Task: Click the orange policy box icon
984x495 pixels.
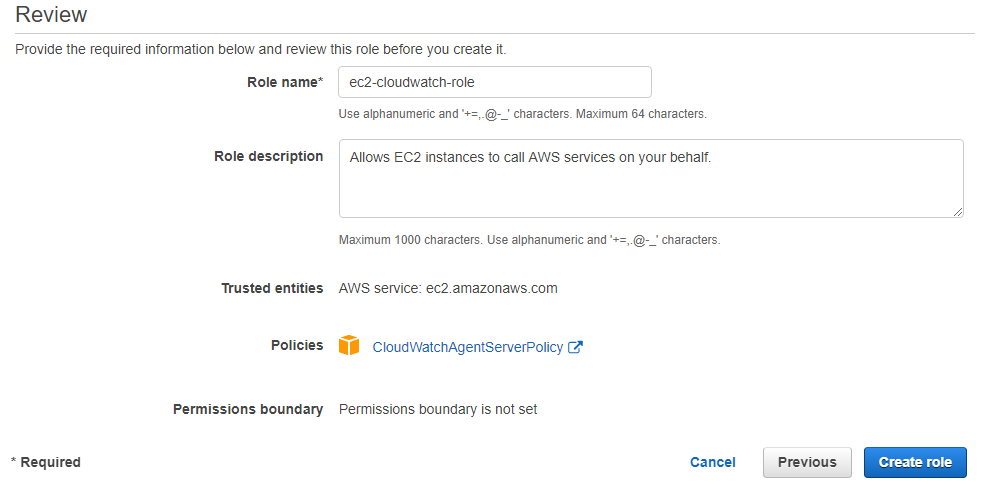Action: click(349, 346)
